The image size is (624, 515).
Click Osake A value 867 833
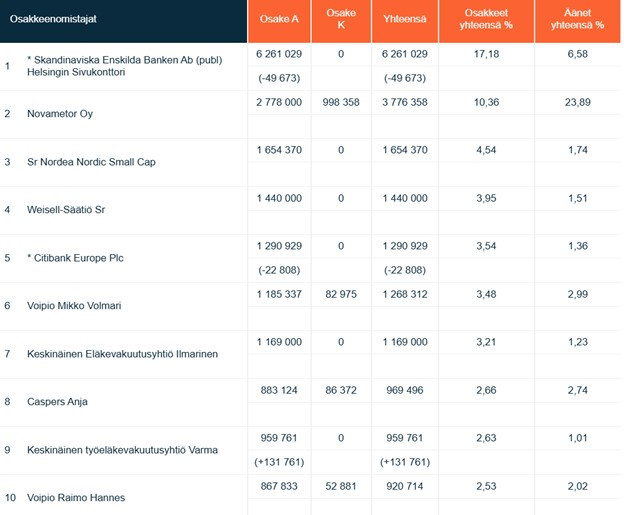[279, 486]
